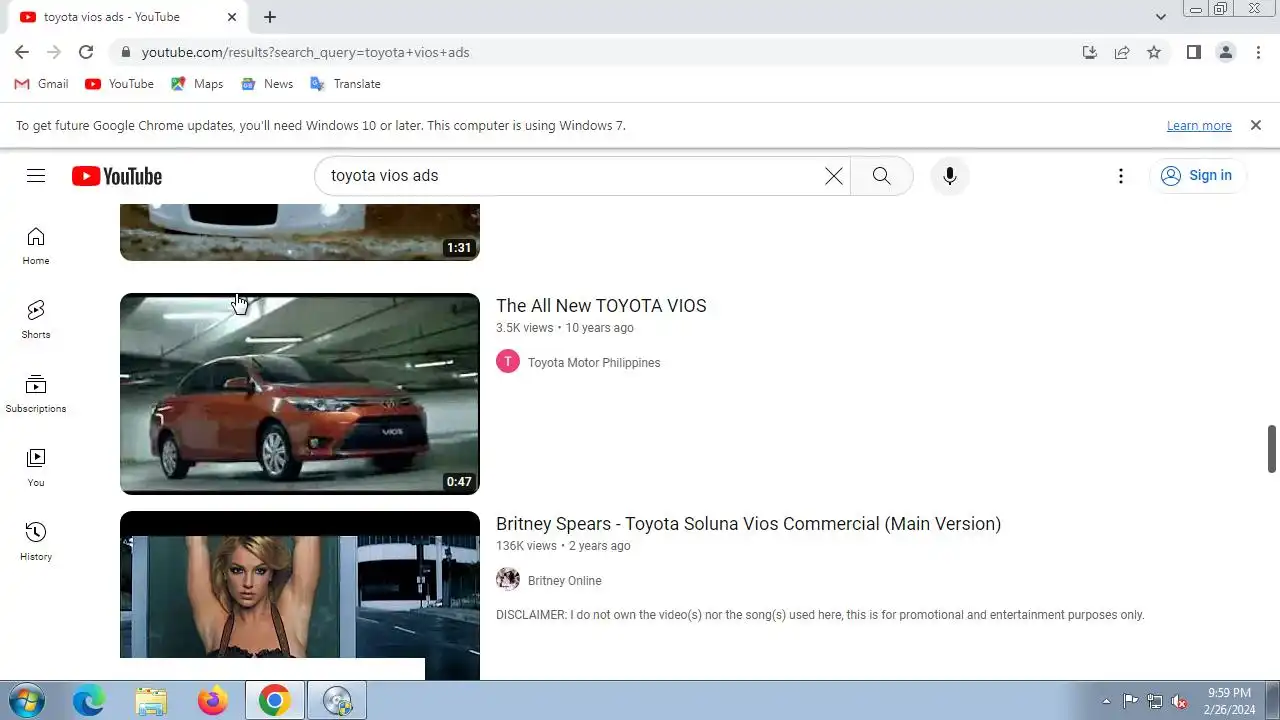Click the Sign in button

1197,176
